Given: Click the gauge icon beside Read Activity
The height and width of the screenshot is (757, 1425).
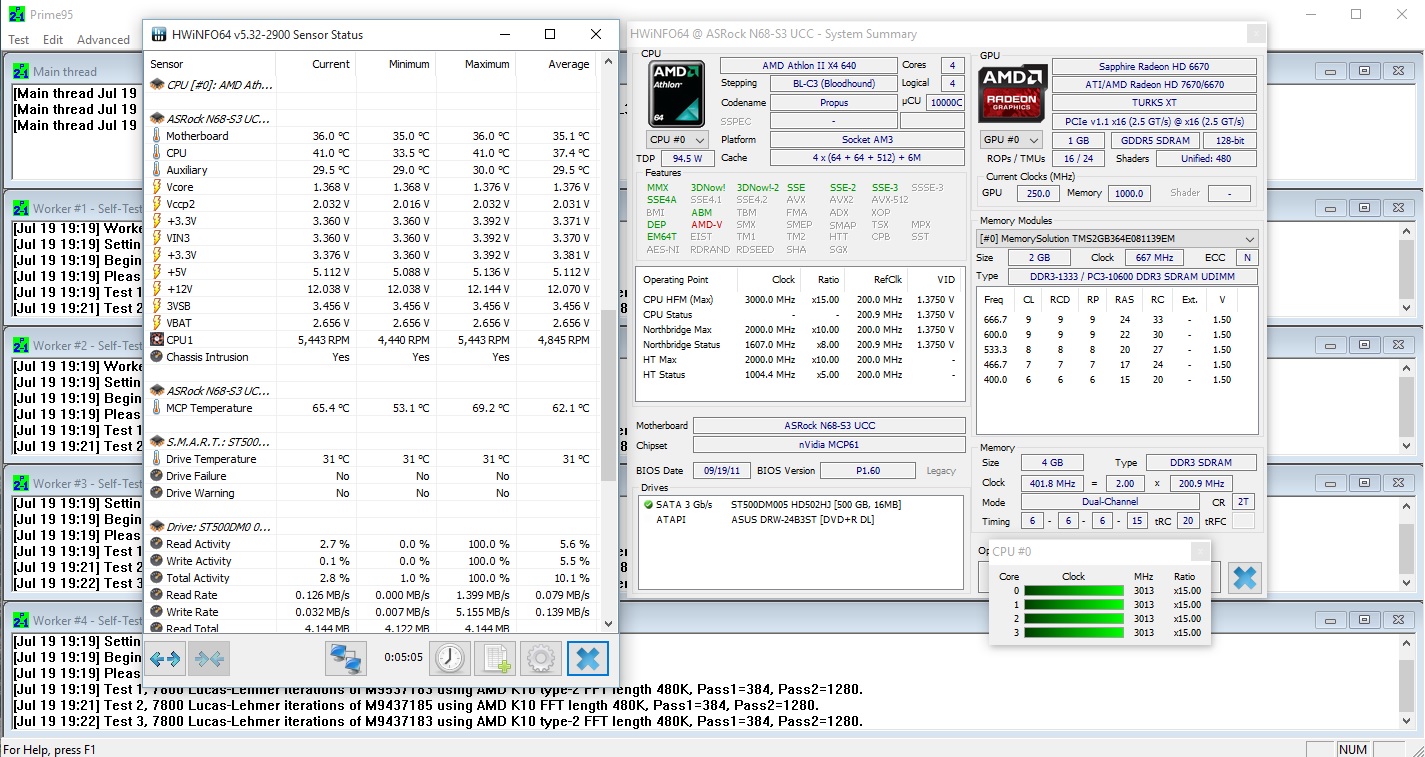Looking at the screenshot, I should pyautogui.click(x=156, y=544).
